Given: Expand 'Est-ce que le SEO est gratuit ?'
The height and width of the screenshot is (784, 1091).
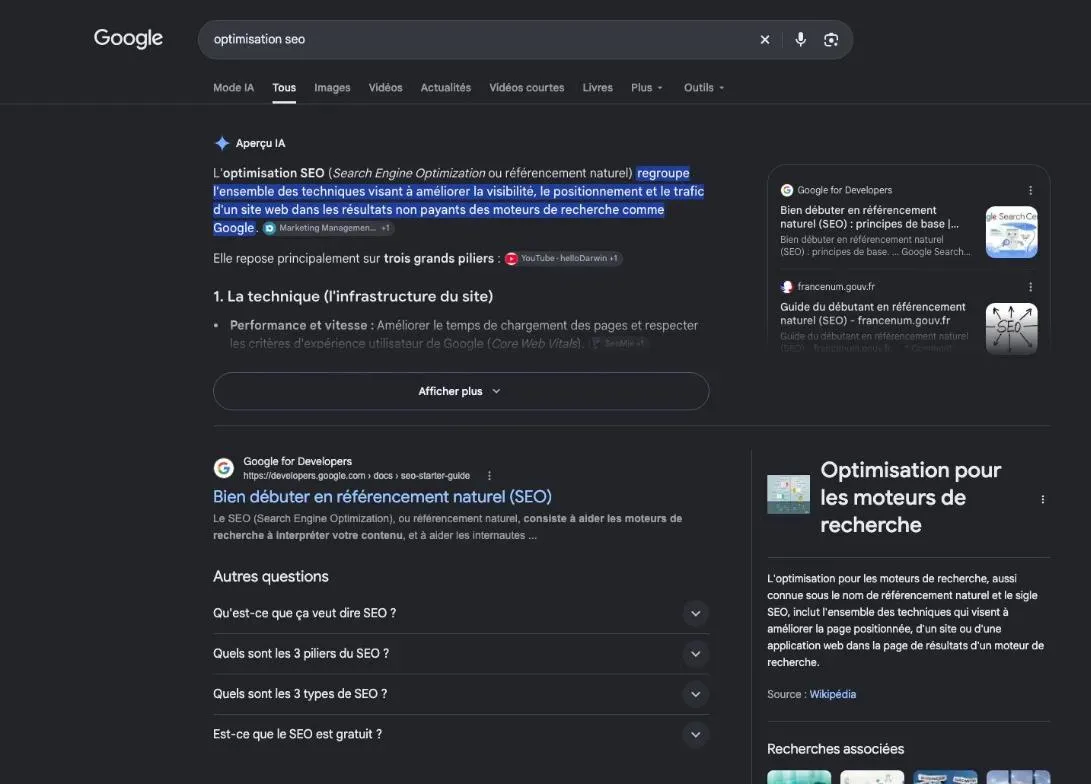Looking at the screenshot, I should 461,734.
